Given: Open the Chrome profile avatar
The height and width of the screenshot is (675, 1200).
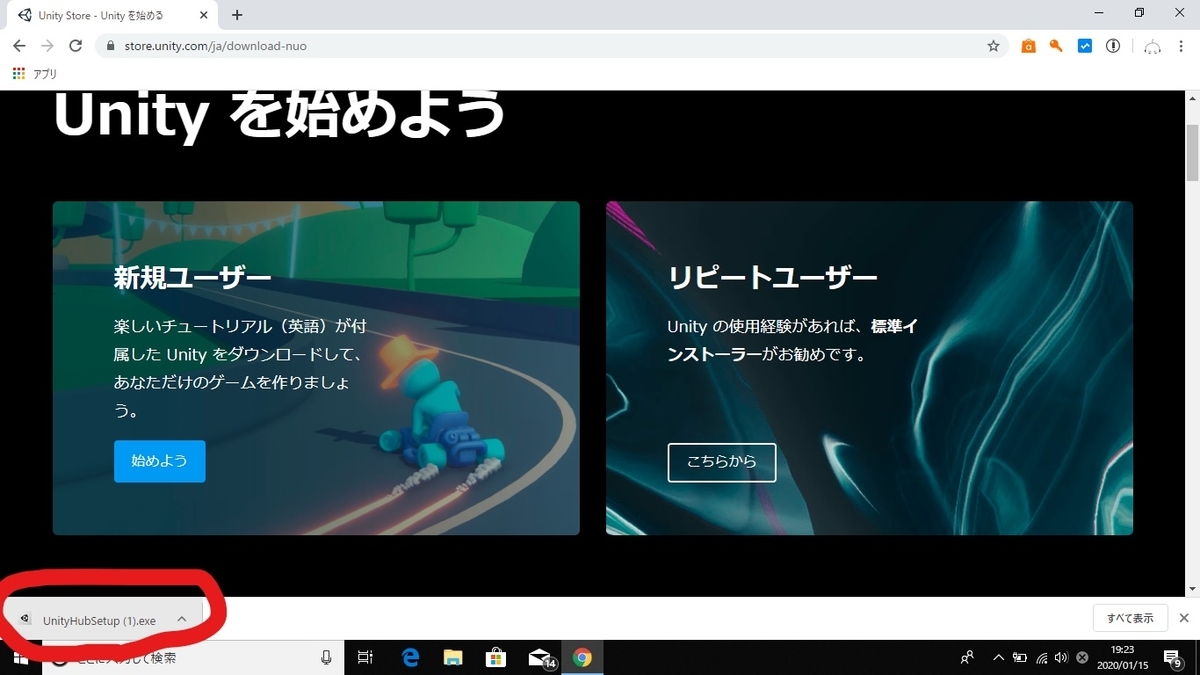Looking at the screenshot, I should [1153, 46].
